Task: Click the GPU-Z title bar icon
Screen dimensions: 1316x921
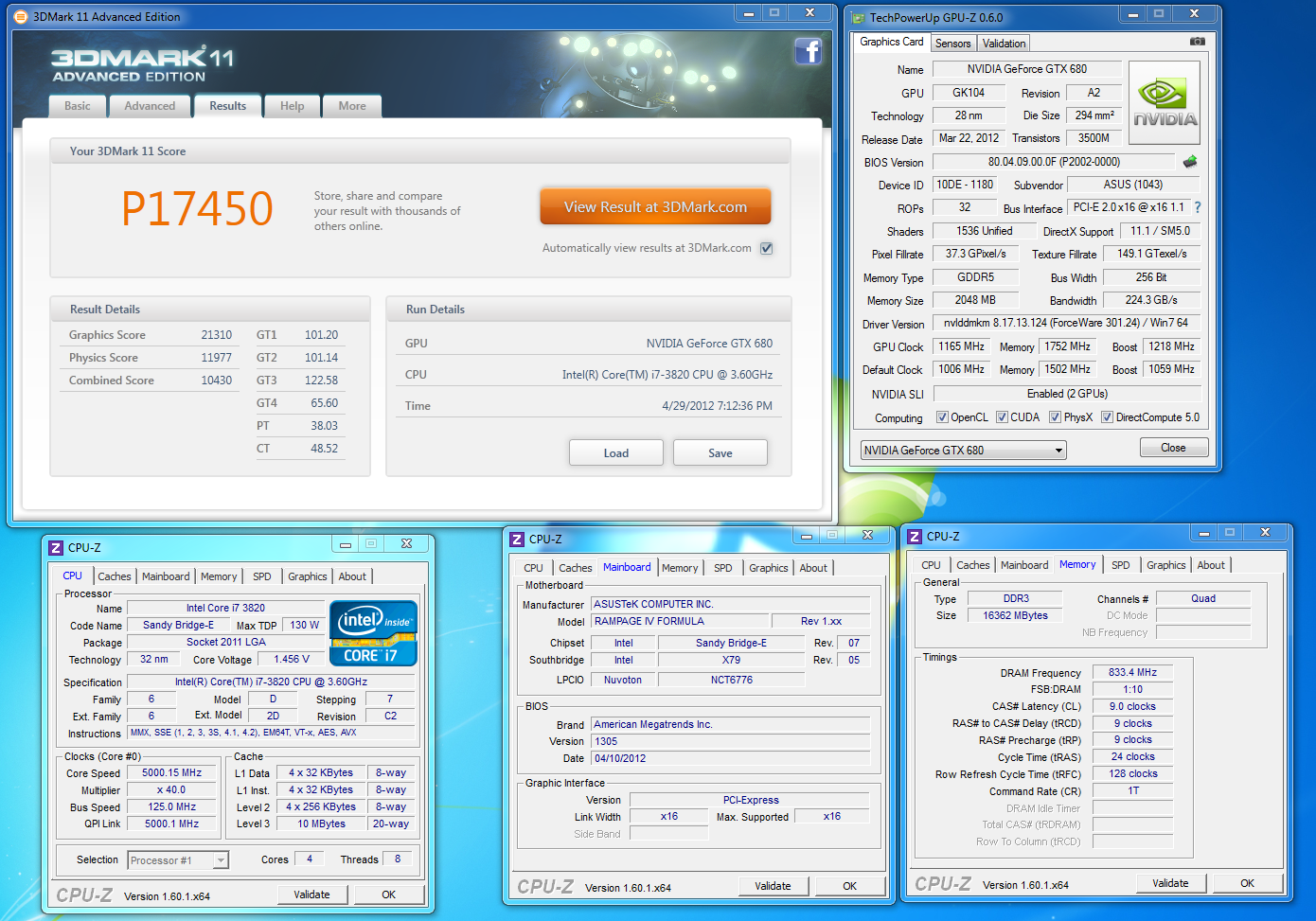Action: (x=858, y=17)
